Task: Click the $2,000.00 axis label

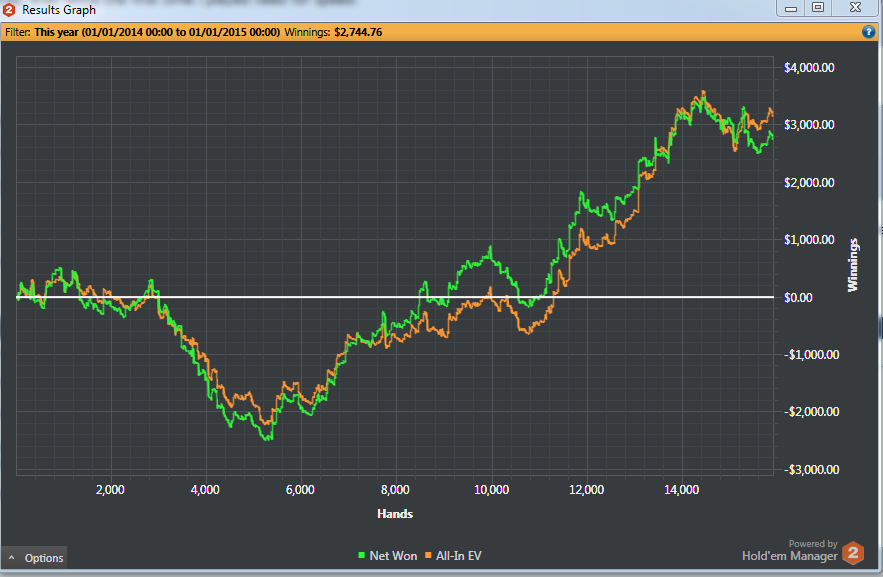Action: click(x=809, y=182)
